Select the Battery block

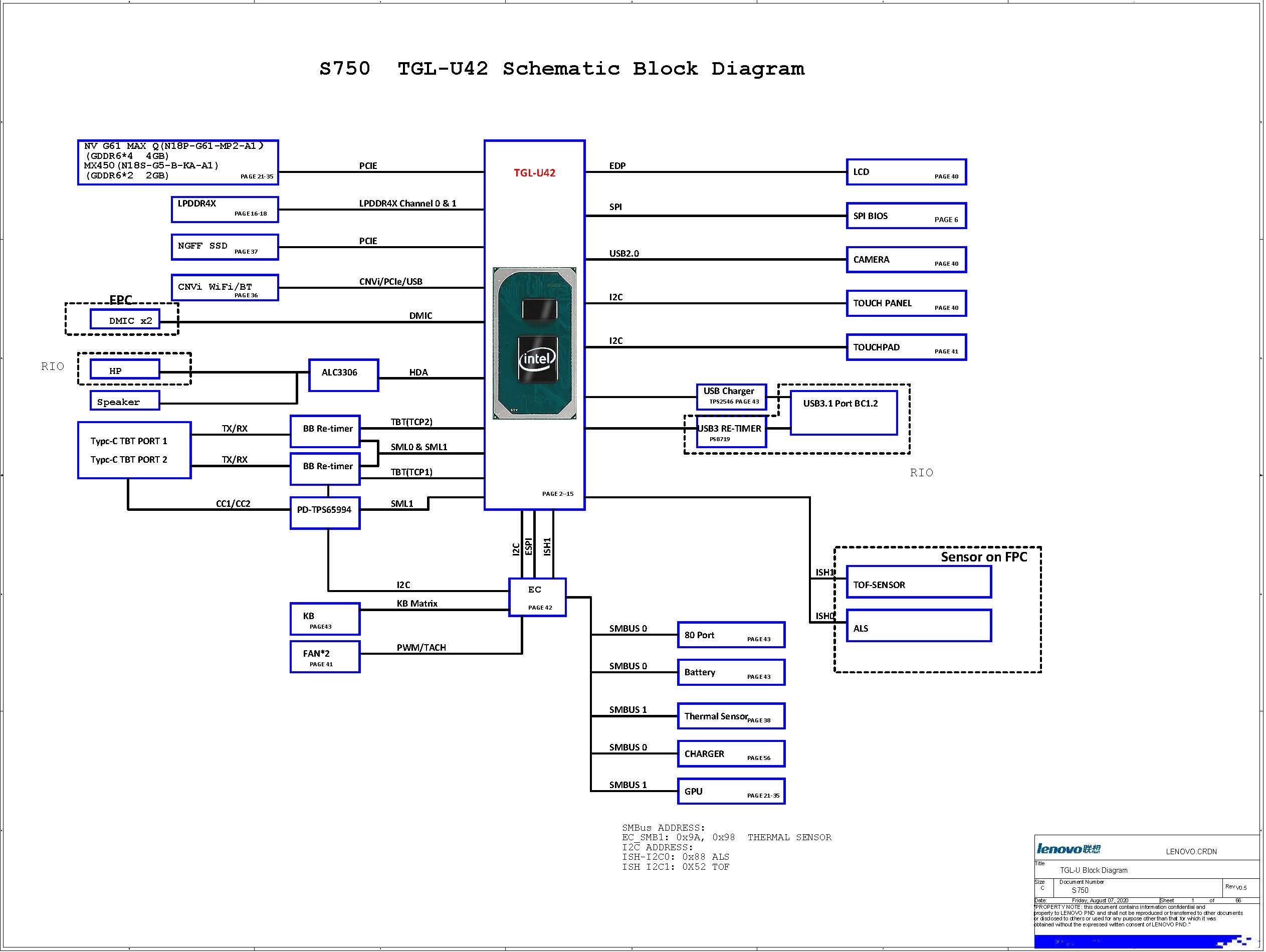731,673
